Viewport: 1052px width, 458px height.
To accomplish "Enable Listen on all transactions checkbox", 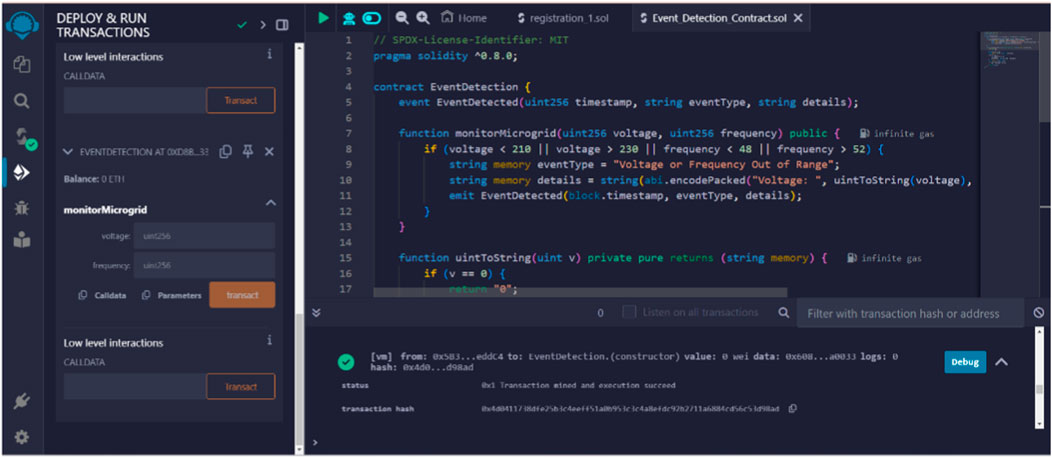I will pos(629,312).
